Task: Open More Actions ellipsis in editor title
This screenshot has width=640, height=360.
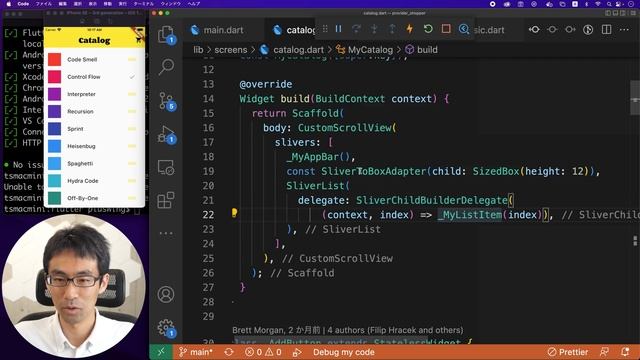Action: (624, 29)
